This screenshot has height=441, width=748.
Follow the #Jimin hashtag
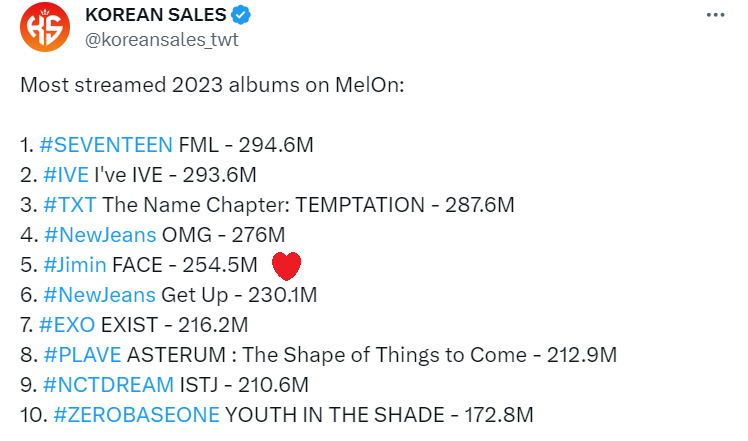(74, 265)
